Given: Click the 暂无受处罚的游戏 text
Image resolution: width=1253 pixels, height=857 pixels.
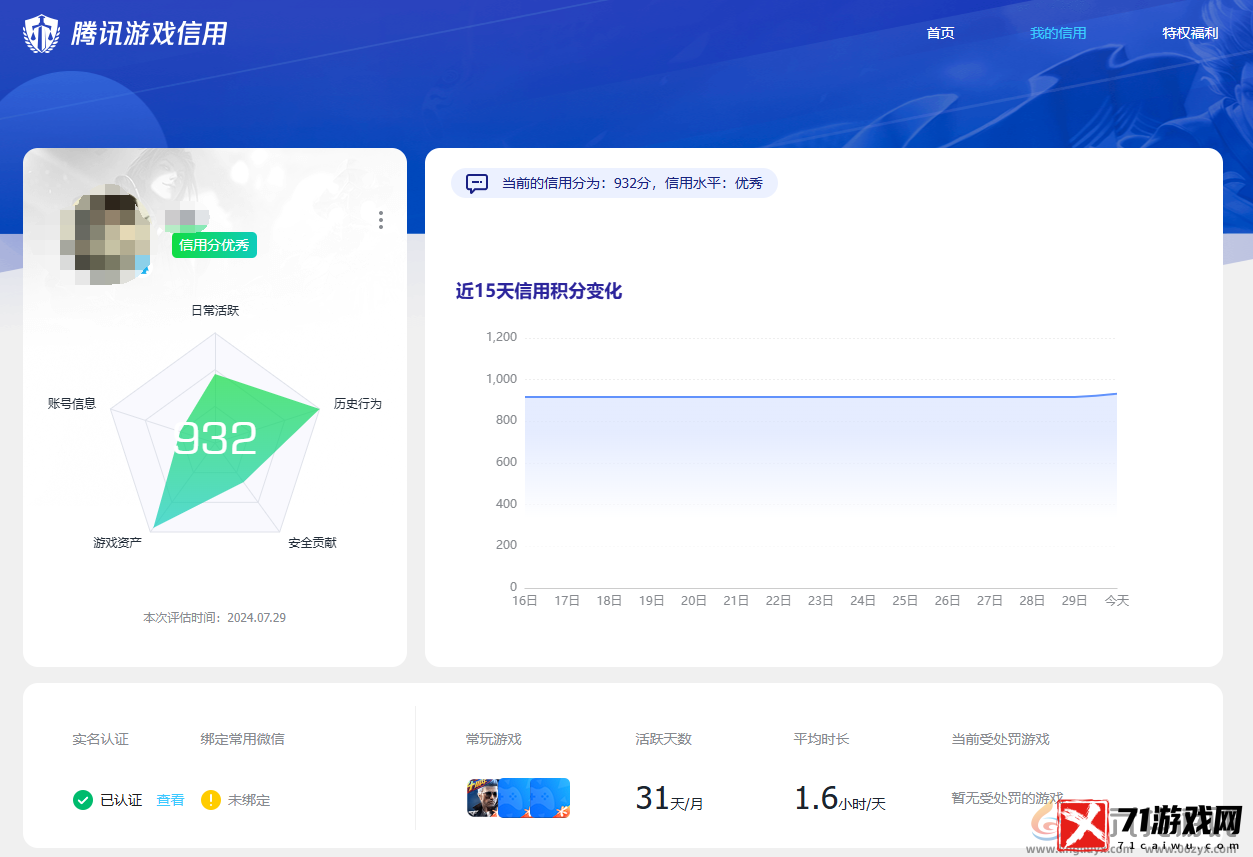Looking at the screenshot, I should coord(1007,798).
